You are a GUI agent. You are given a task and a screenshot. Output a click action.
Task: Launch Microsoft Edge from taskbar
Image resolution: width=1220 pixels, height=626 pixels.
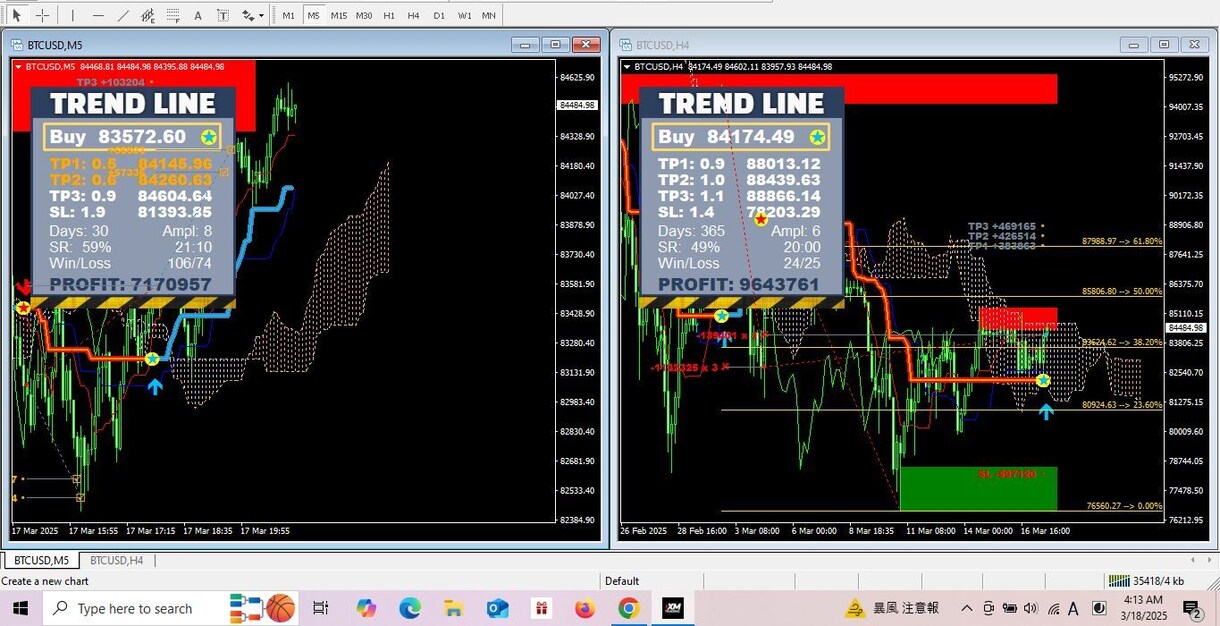click(x=410, y=608)
